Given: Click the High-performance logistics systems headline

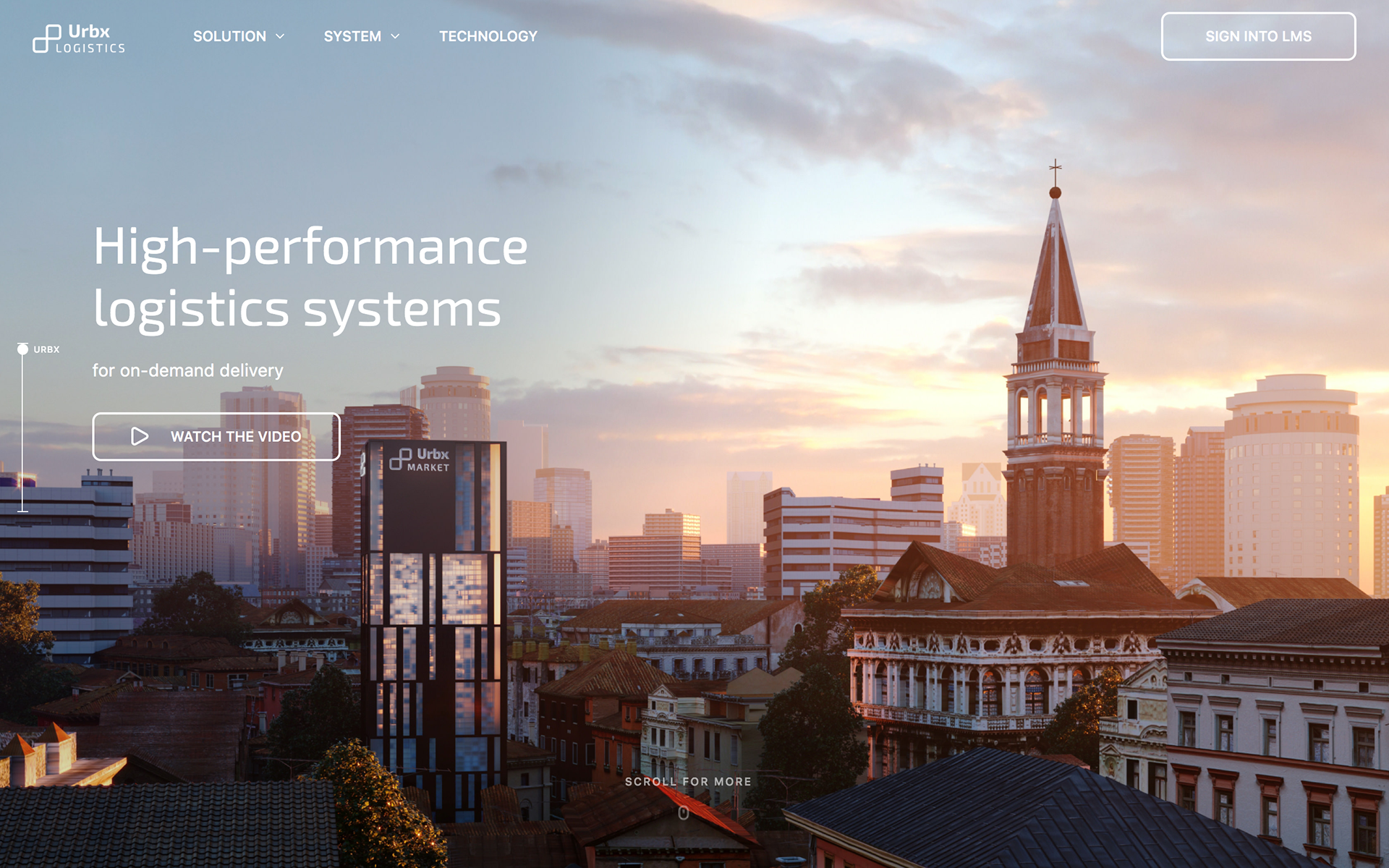Looking at the screenshot, I should [310, 278].
